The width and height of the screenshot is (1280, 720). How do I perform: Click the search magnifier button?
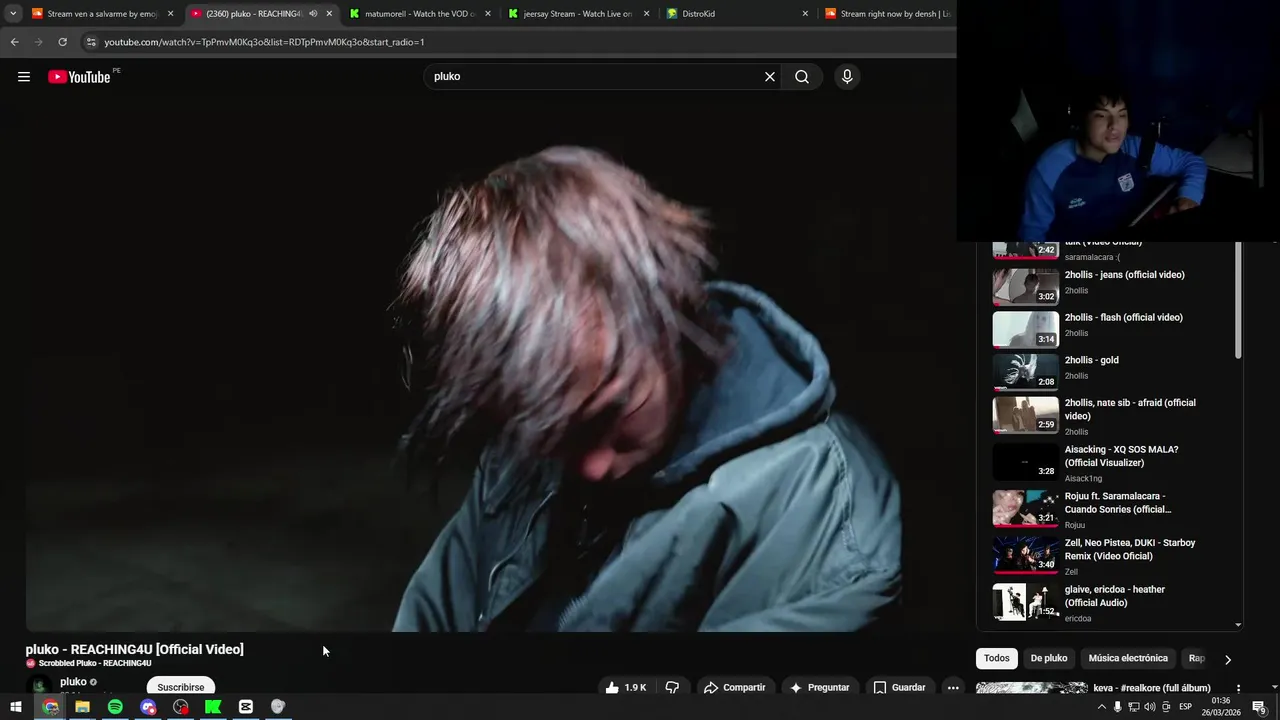click(x=802, y=77)
